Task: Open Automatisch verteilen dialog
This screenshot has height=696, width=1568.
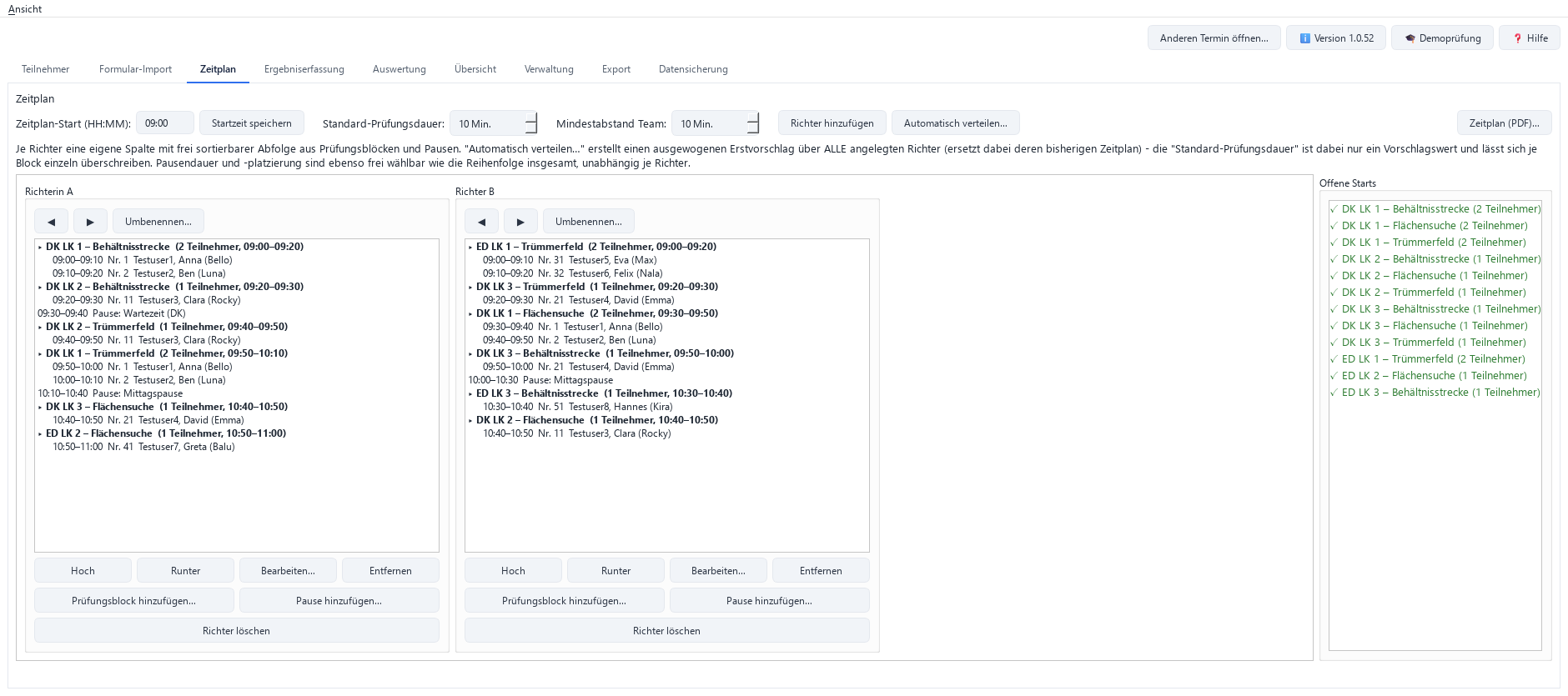Action: coord(956,123)
